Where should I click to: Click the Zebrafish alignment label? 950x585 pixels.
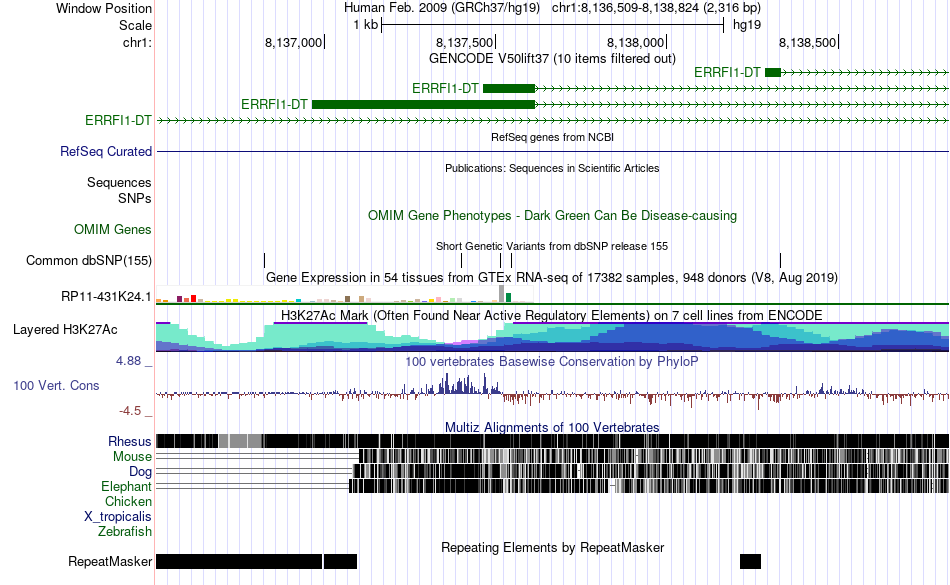click(x=125, y=531)
